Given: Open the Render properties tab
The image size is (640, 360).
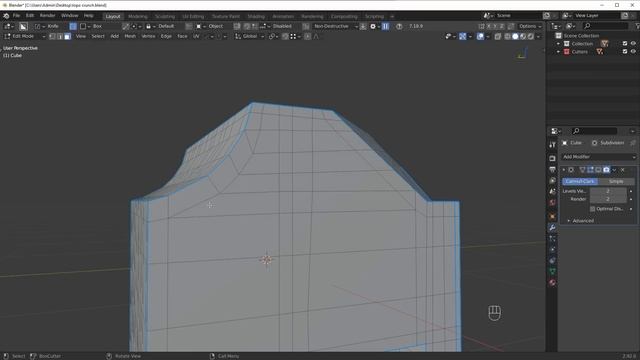Looking at the screenshot, I should tap(552, 158).
